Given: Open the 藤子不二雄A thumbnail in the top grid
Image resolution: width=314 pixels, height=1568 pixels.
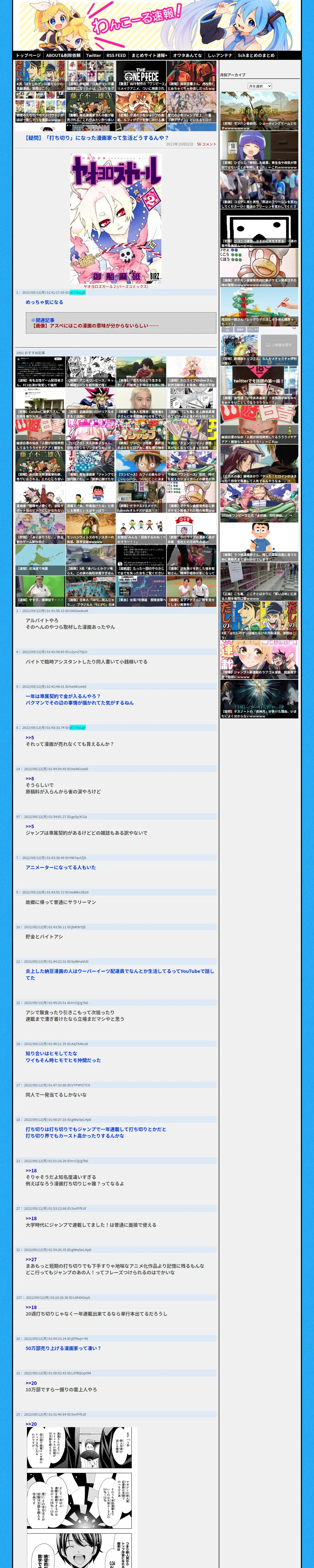Looking at the screenshot, I should [90, 107].
